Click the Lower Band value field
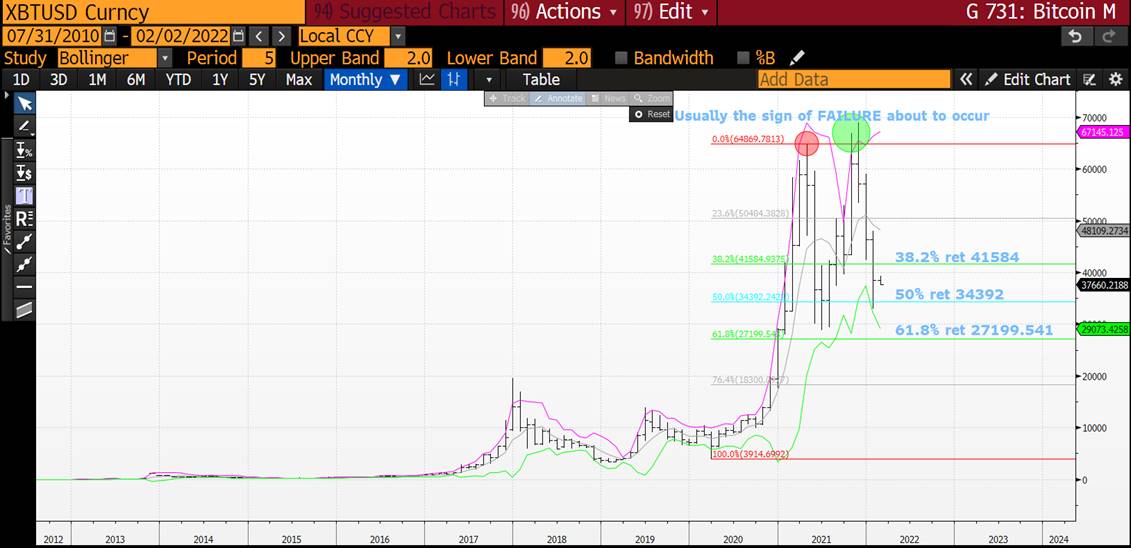The height and width of the screenshot is (548, 1131). [566, 58]
